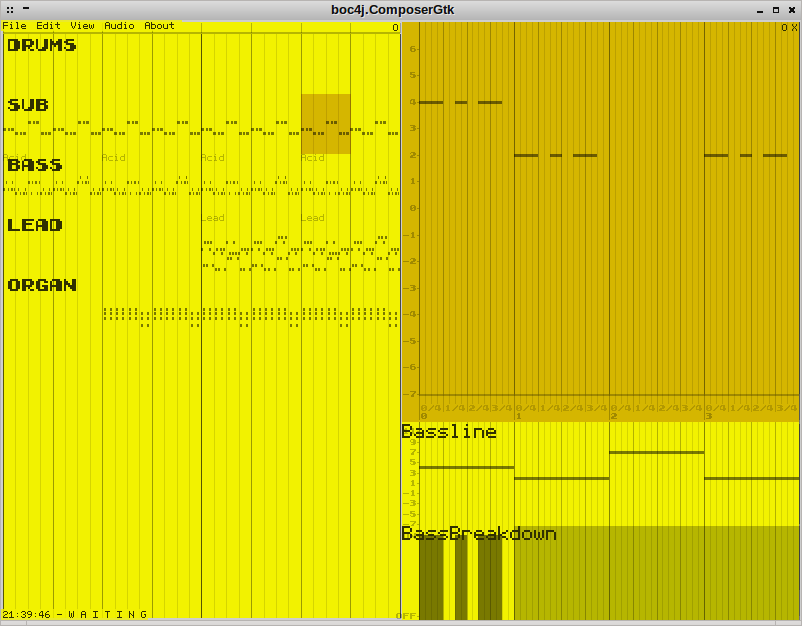802x626 pixels.
Task: Select the ORGAN track label
Action: tap(42, 285)
